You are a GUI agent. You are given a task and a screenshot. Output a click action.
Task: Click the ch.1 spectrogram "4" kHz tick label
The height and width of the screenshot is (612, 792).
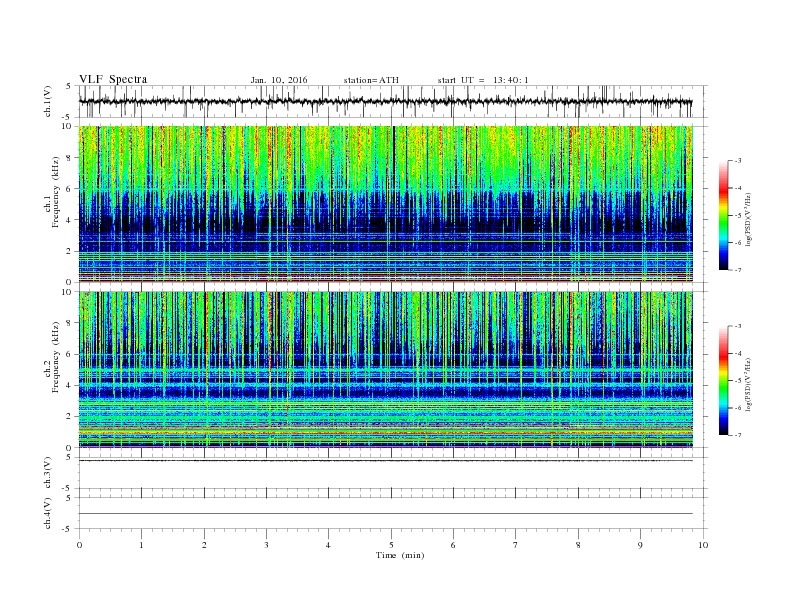pyautogui.click(x=69, y=220)
